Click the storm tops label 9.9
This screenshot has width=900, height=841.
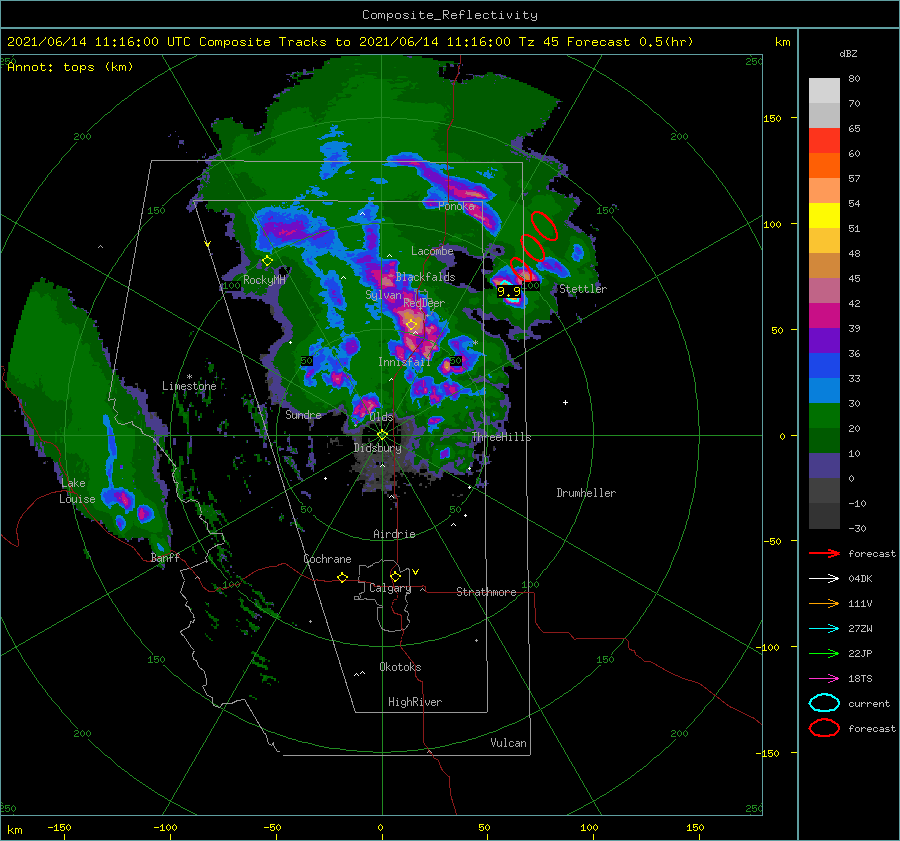(509, 292)
